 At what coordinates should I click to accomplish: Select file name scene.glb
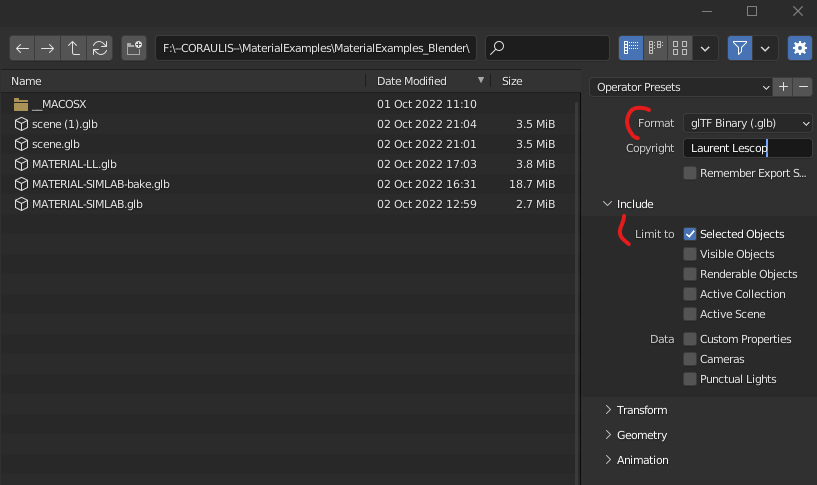click(x=56, y=144)
